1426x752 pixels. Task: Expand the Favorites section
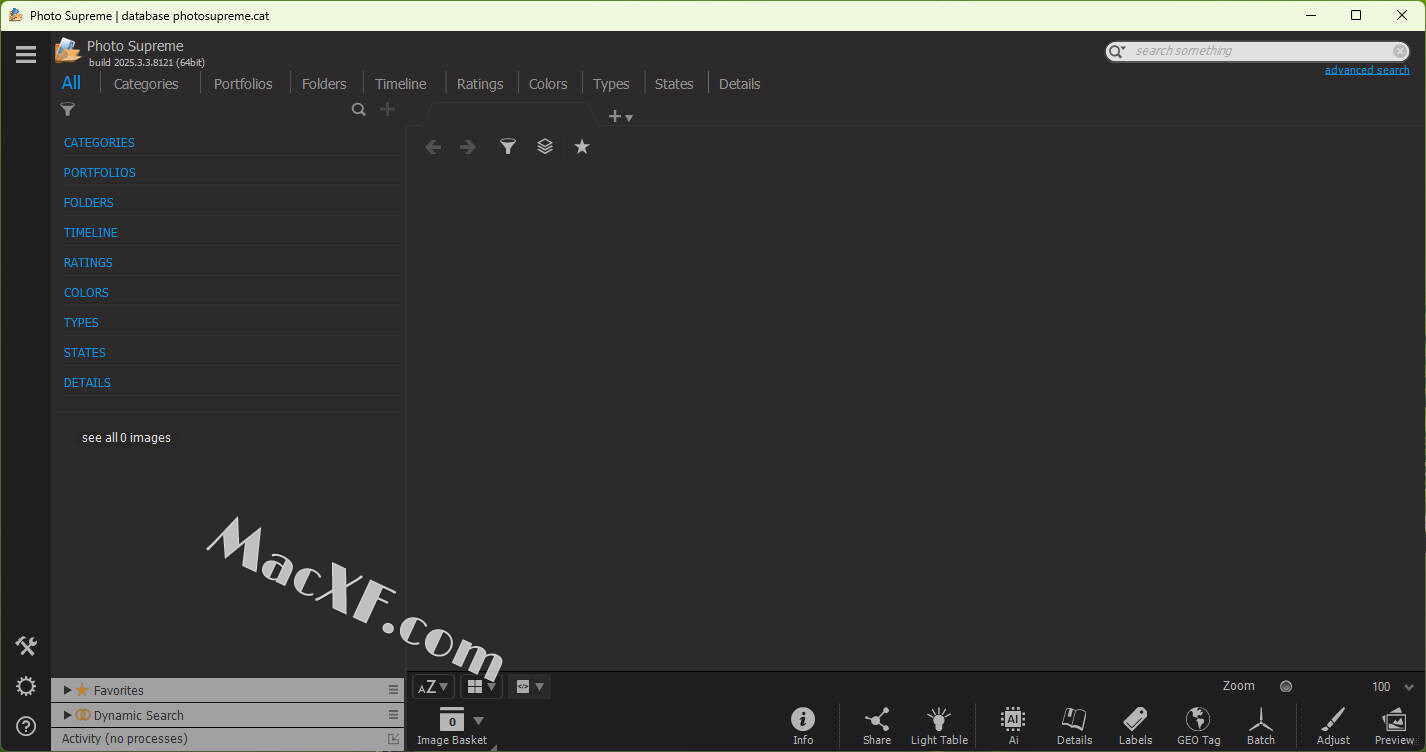68,690
